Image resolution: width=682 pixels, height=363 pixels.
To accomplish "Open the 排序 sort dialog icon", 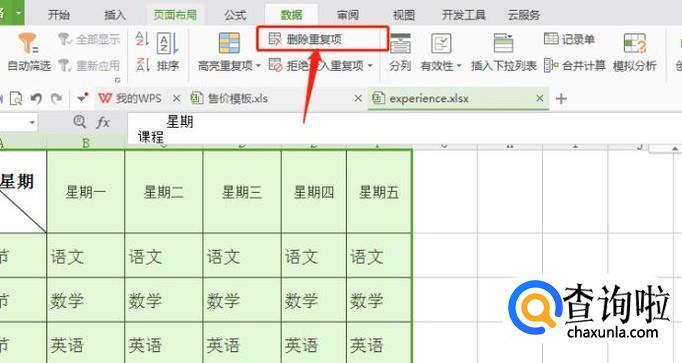I will point(167,43).
